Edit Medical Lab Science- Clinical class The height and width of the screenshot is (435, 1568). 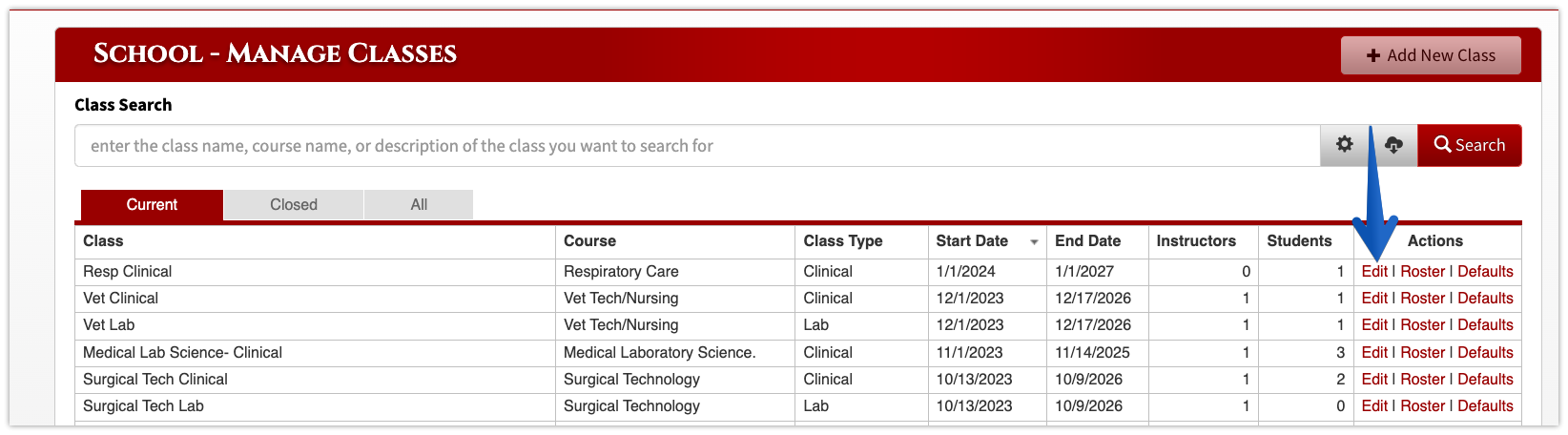(x=1374, y=352)
